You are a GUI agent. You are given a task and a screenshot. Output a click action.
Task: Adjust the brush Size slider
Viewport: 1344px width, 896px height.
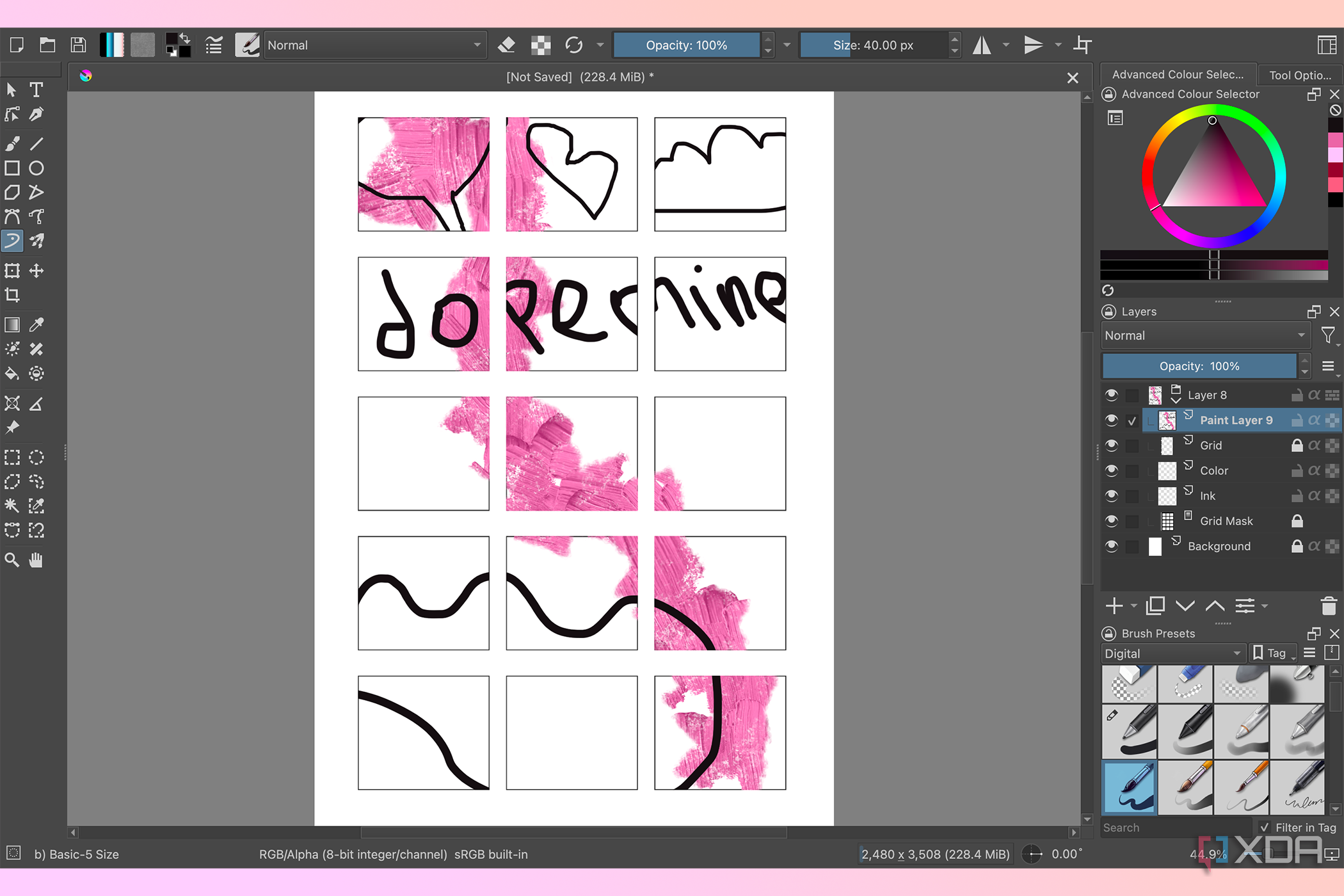pos(874,45)
